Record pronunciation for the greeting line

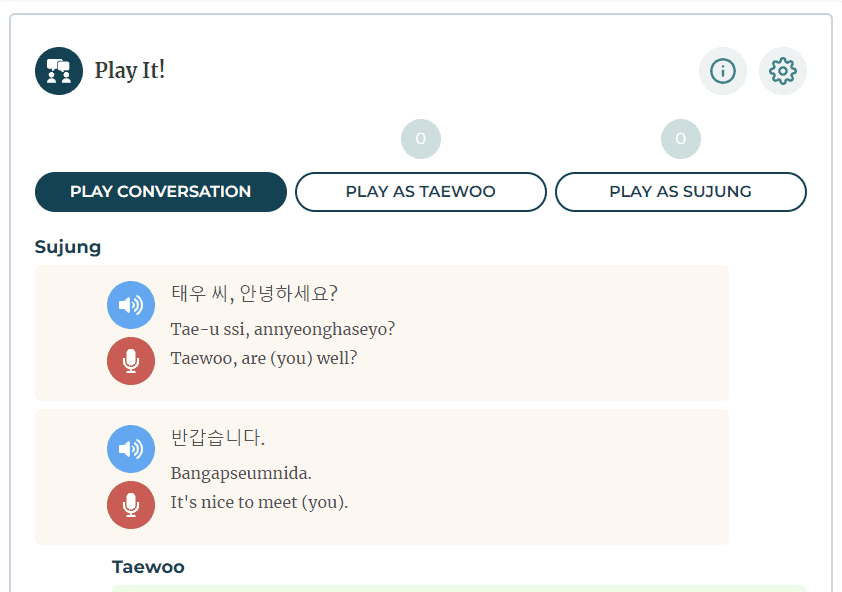coord(131,361)
